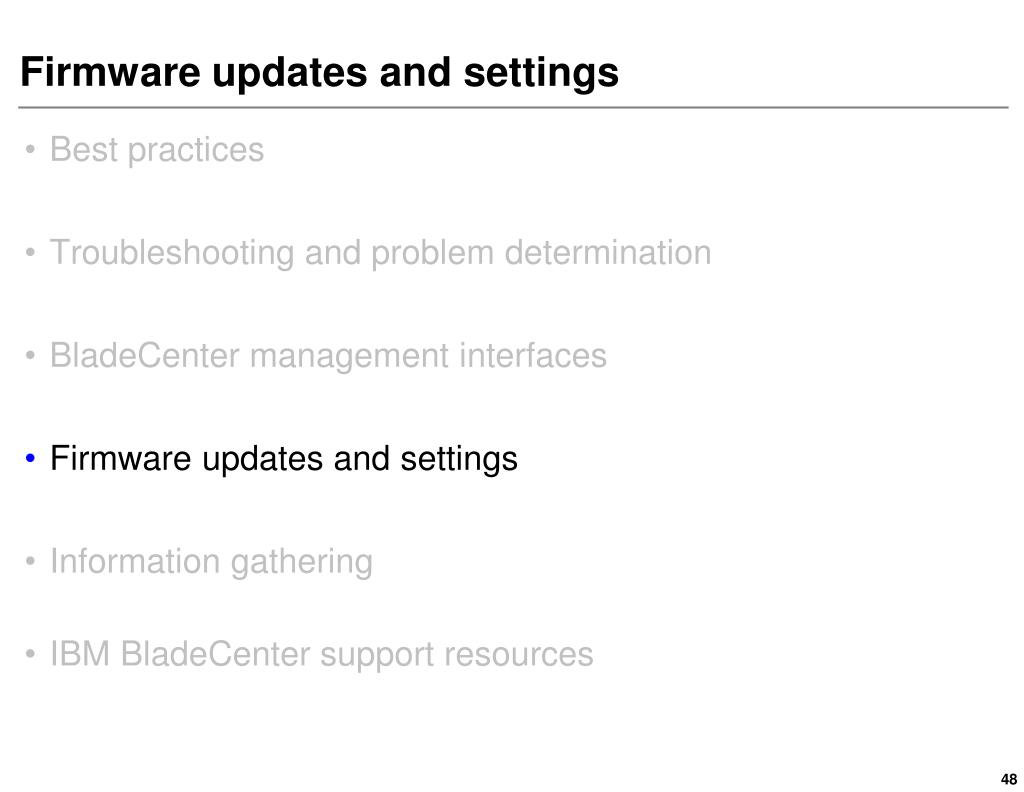1024x792 pixels.
Task: Click the slide title 'Firmware updates and settings'
Action: [319, 72]
